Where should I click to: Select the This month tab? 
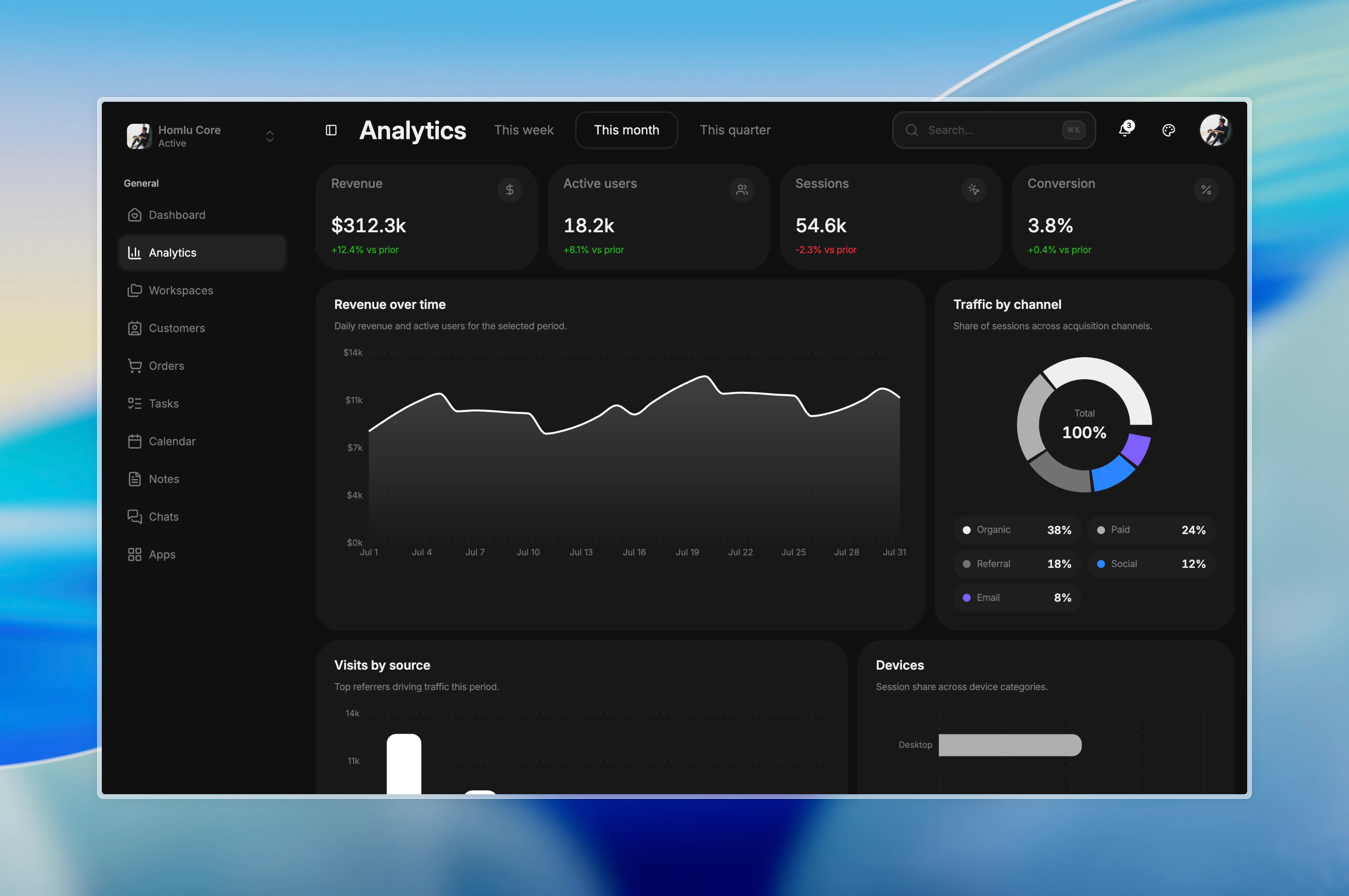(627, 130)
